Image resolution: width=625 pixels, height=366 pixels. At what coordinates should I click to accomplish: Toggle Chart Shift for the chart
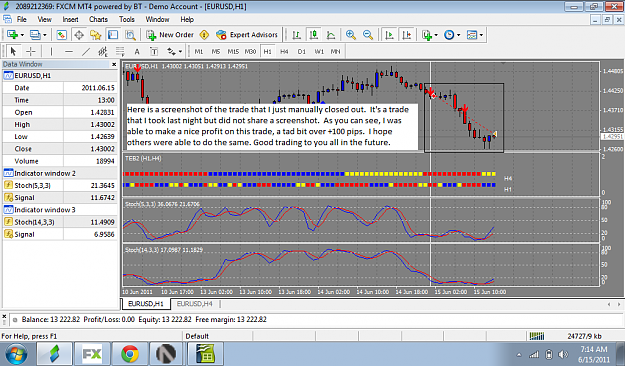click(x=407, y=35)
